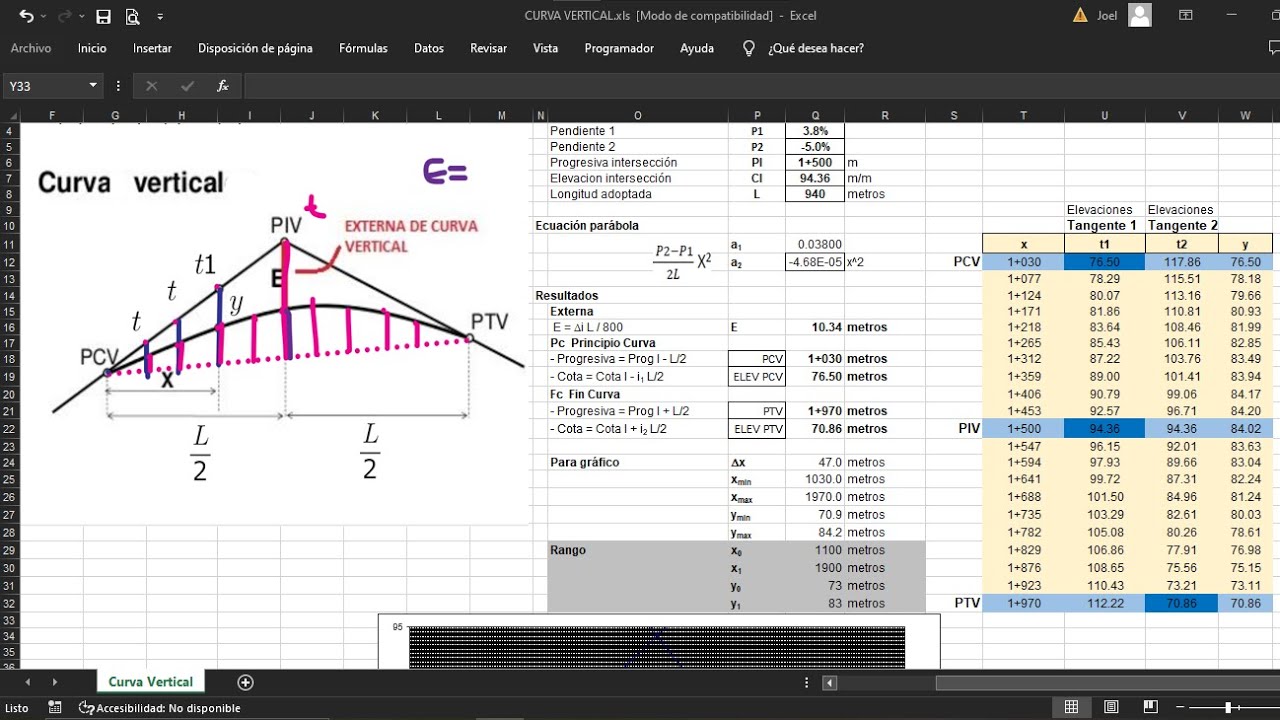Add a new sheet with plus icon
1280x720 pixels.
(x=245, y=682)
